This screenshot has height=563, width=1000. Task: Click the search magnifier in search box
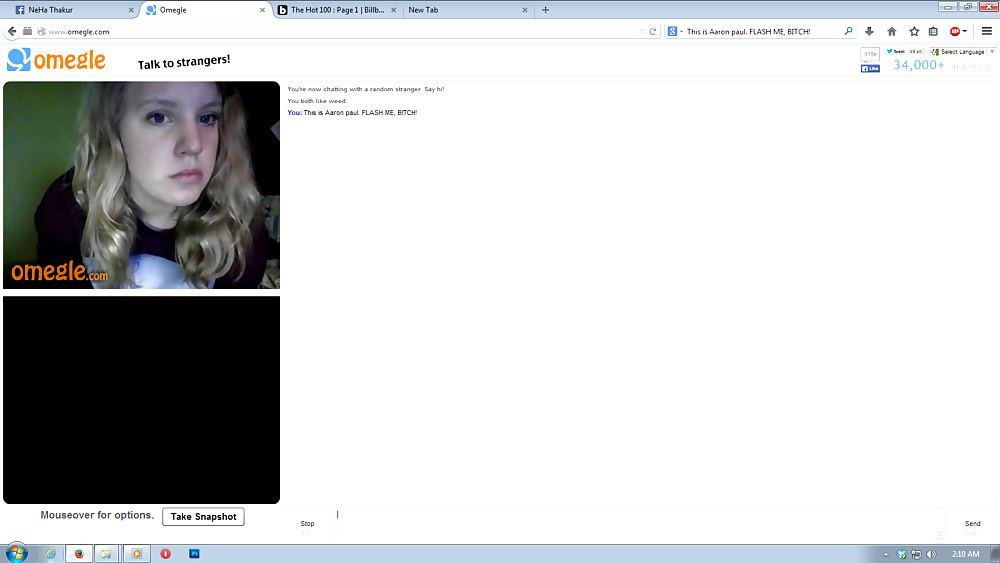pos(848,31)
